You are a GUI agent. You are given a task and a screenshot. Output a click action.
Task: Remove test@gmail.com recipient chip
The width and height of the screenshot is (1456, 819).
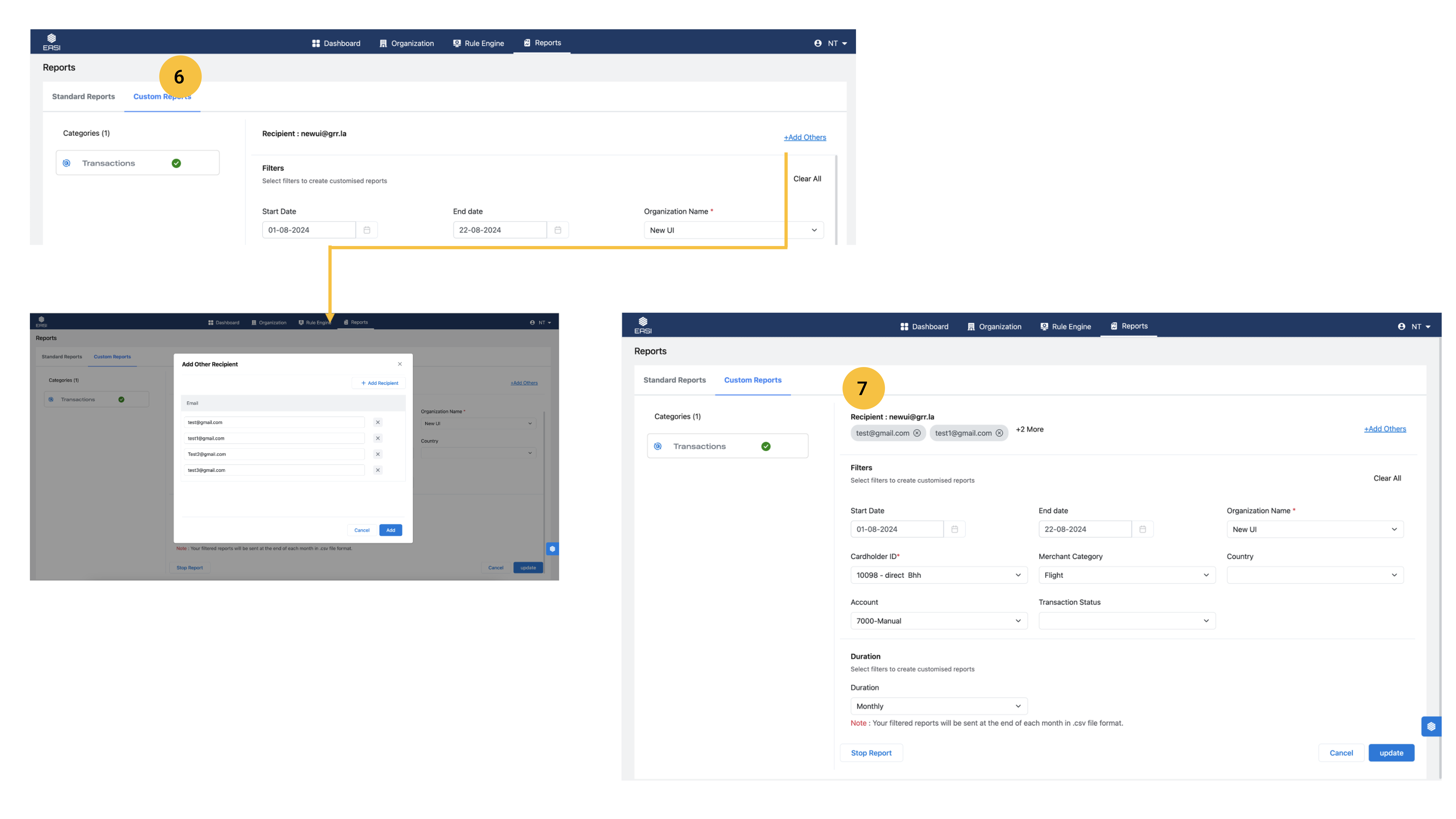click(917, 433)
